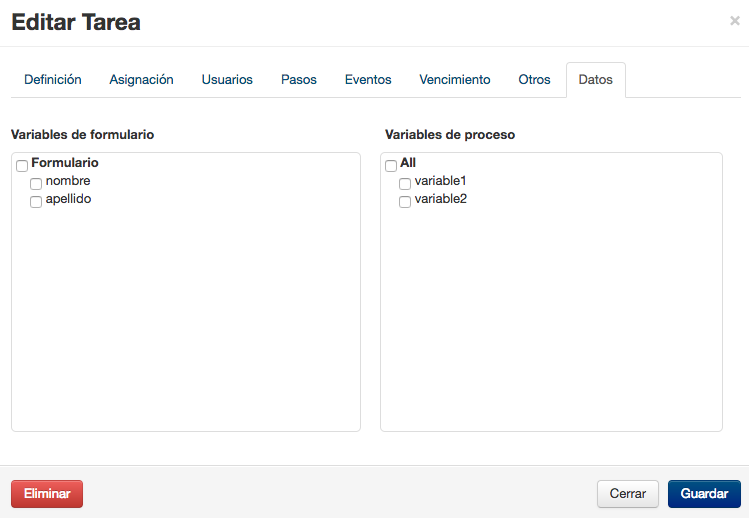Image resolution: width=749 pixels, height=518 pixels.
Task: Switch to the Definición tab
Action: tap(53, 80)
